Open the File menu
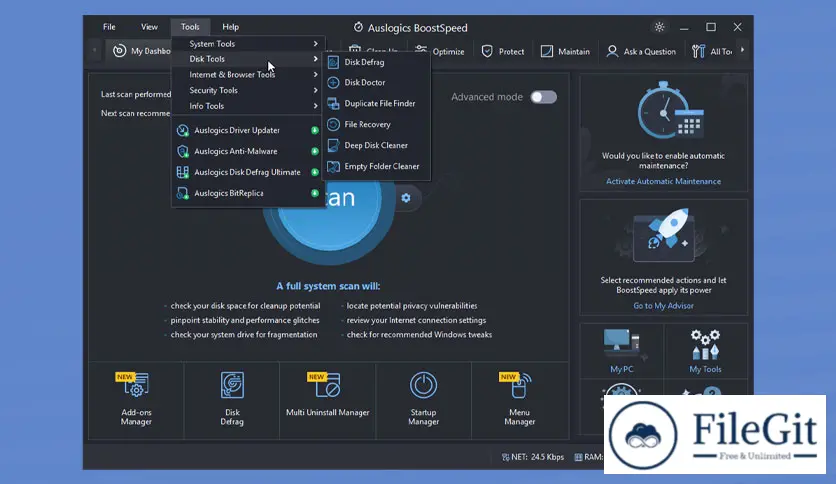836x484 pixels. [x=109, y=27]
